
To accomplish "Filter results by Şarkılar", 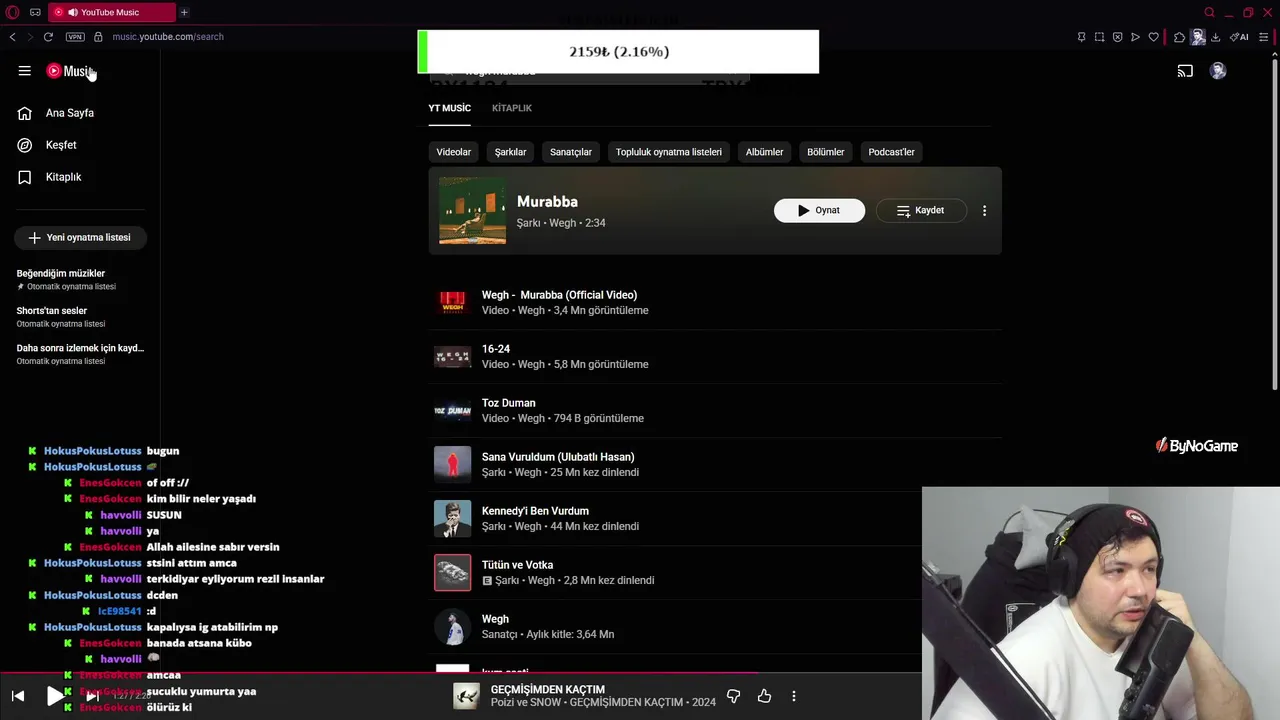I will (510, 152).
